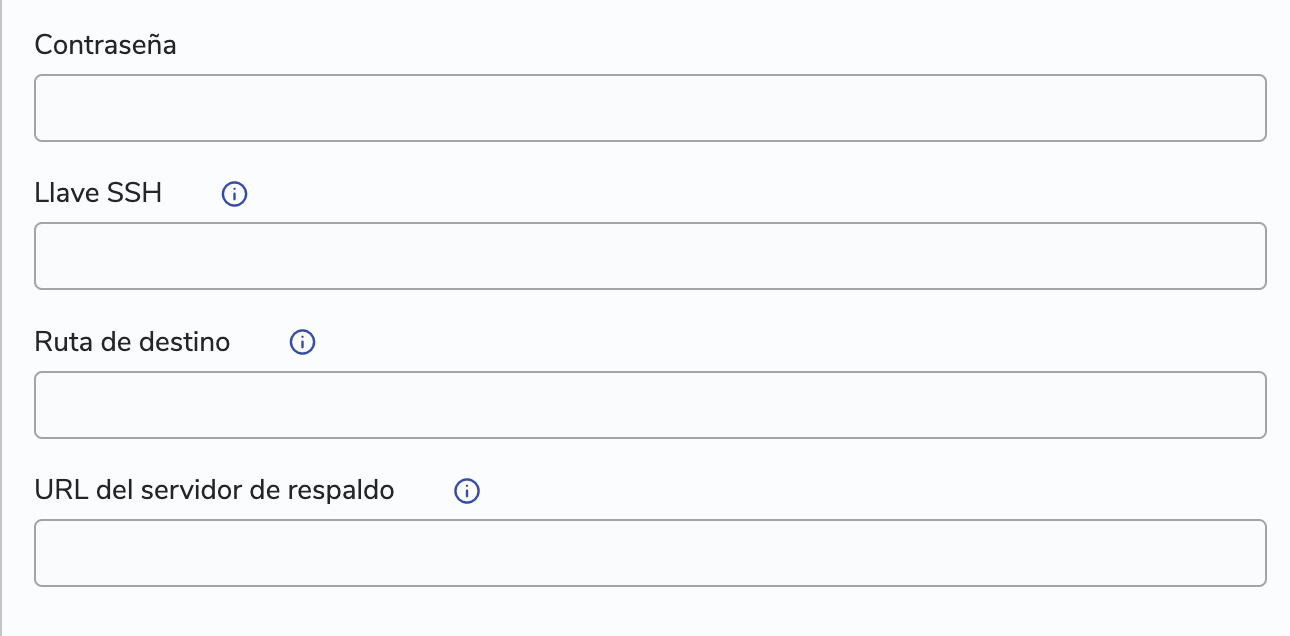Select the Ruta de destino input box
This screenshot has height=636, width=1290.
pyautogui.click(x=650, y=405)
